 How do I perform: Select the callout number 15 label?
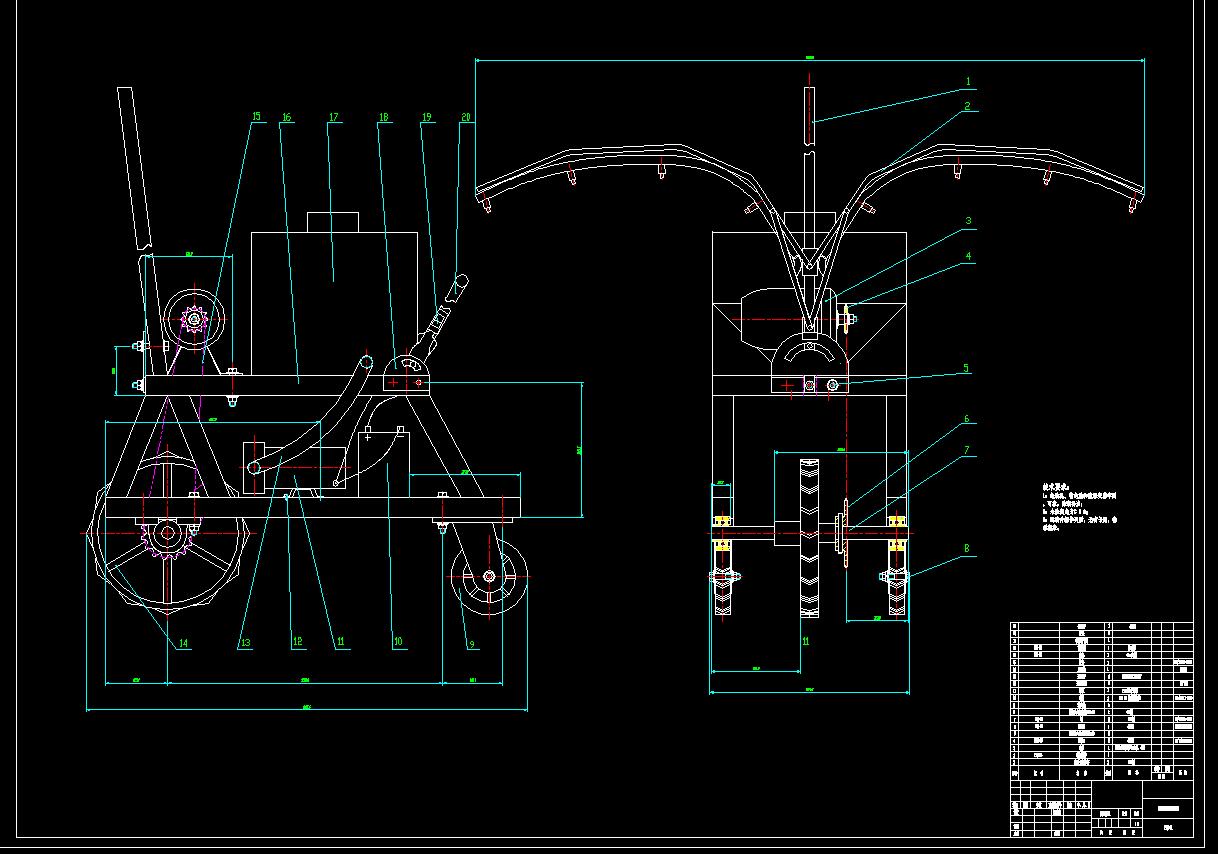[255, 117]
